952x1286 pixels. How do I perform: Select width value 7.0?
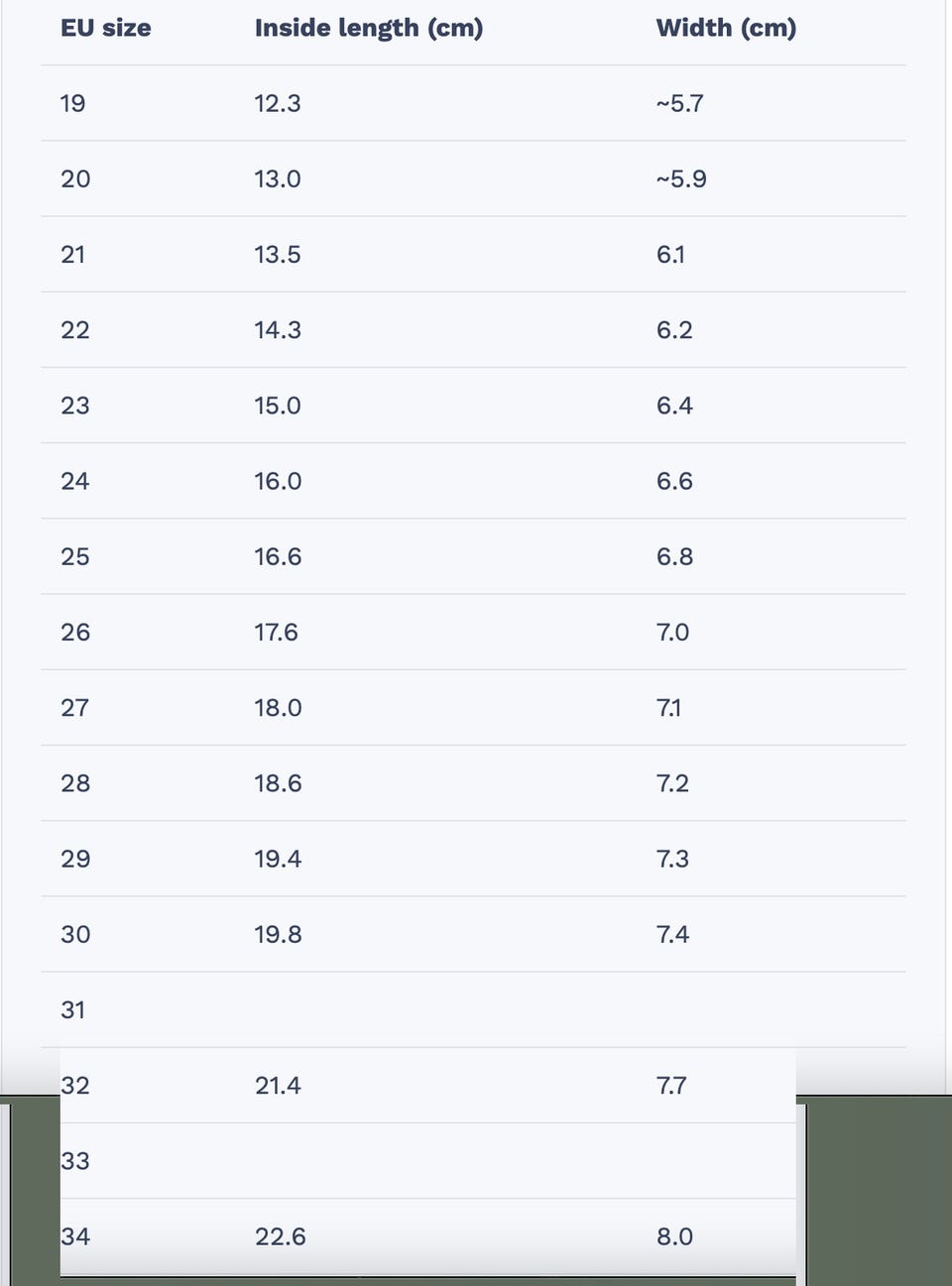pos(672,633)
